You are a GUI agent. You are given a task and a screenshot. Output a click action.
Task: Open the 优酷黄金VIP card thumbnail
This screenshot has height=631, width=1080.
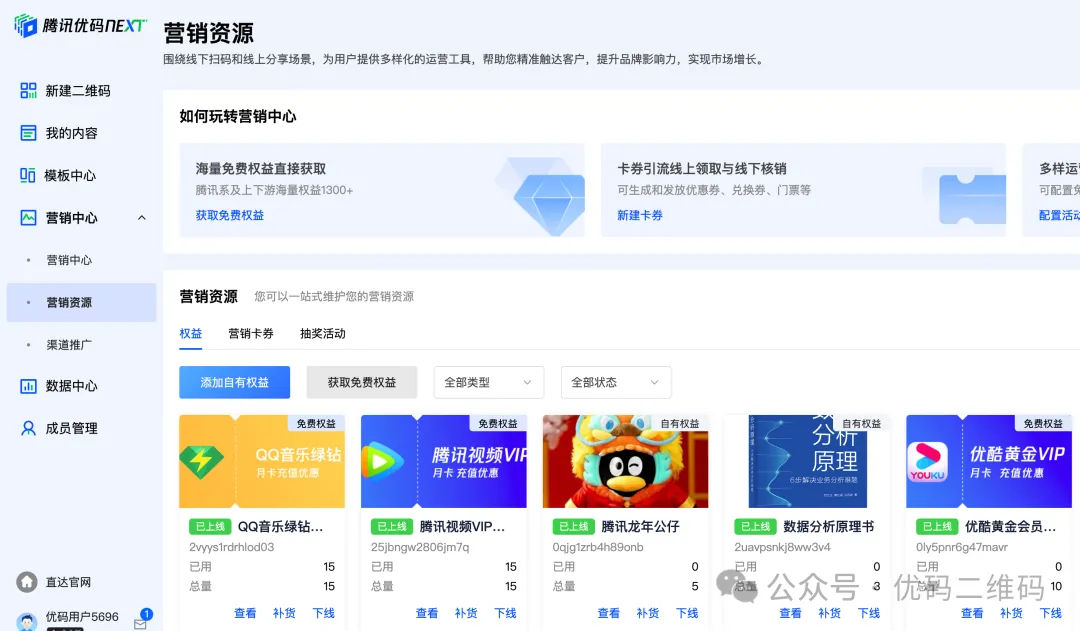(x=989, y=462)
